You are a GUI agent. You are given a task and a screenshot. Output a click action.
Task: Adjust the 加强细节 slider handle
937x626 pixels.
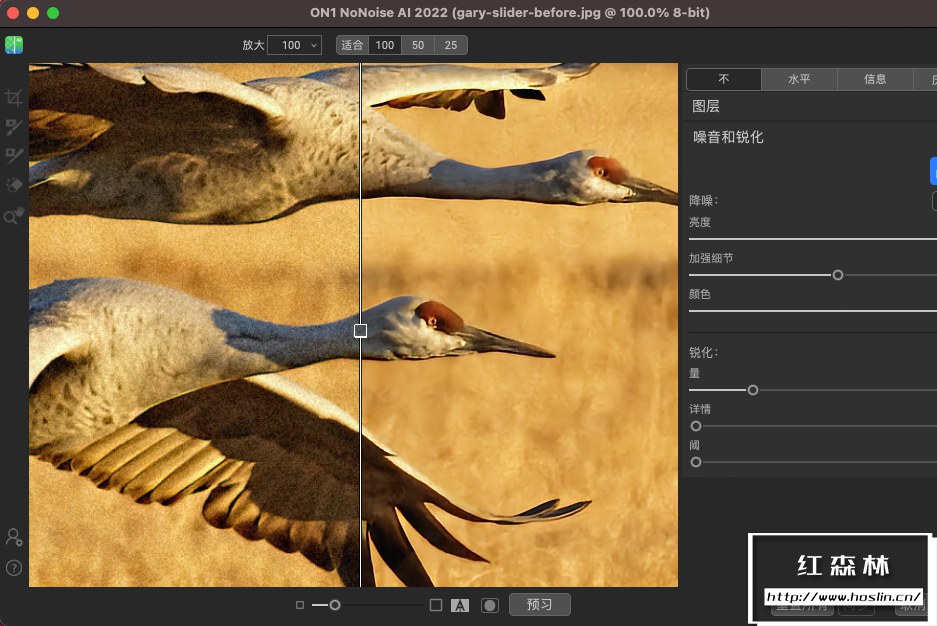pyautogui.click(x=838, y=275)
